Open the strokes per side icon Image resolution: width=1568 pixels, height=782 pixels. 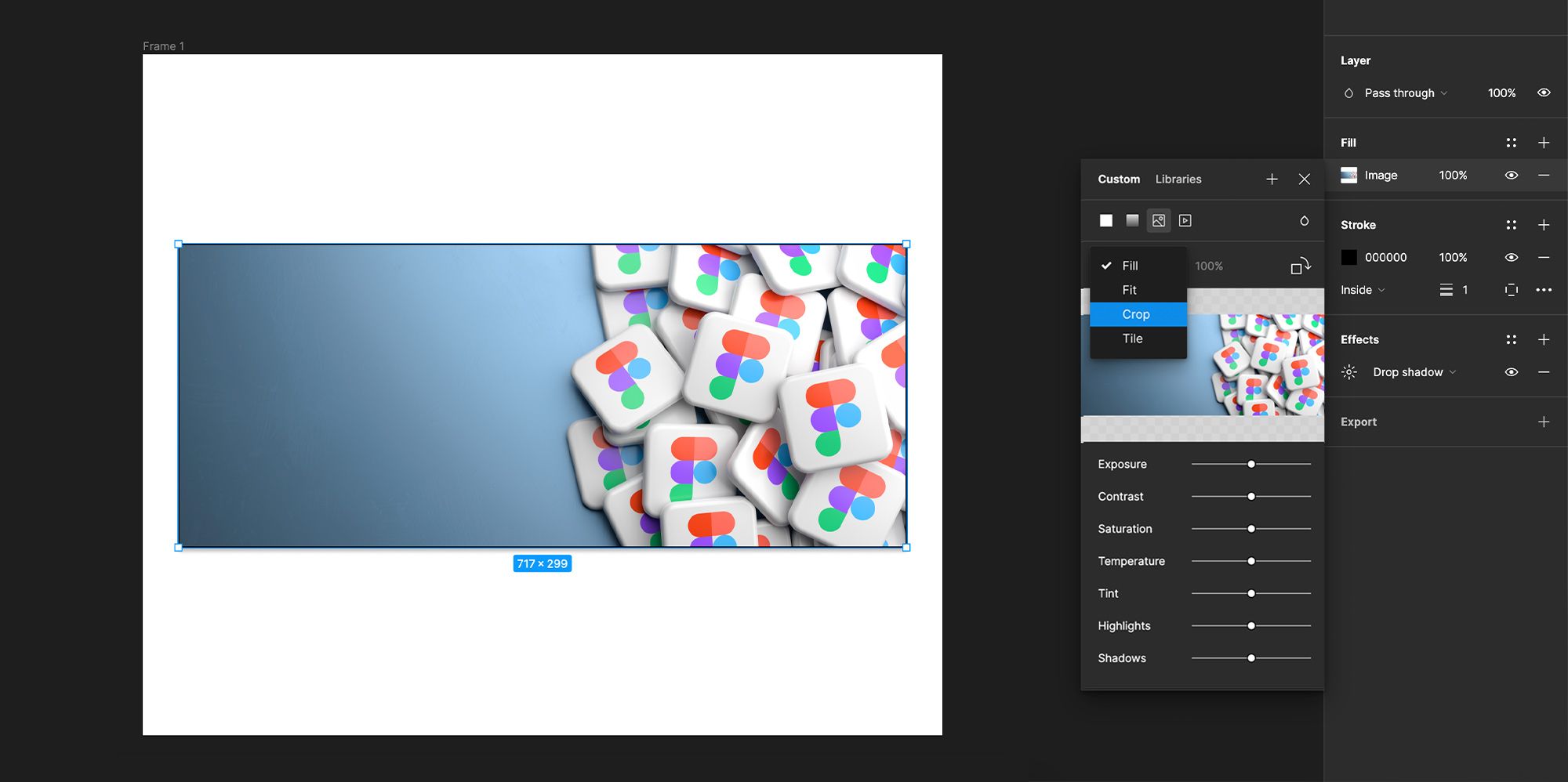(1512, 290)
